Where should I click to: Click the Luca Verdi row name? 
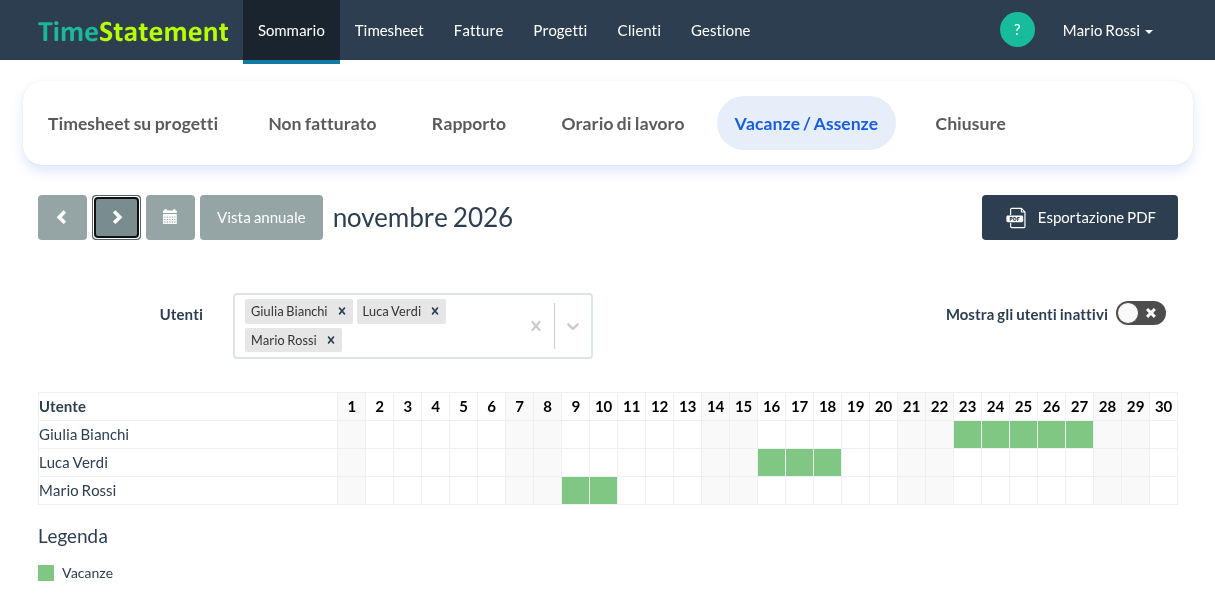tap(73, 463)
